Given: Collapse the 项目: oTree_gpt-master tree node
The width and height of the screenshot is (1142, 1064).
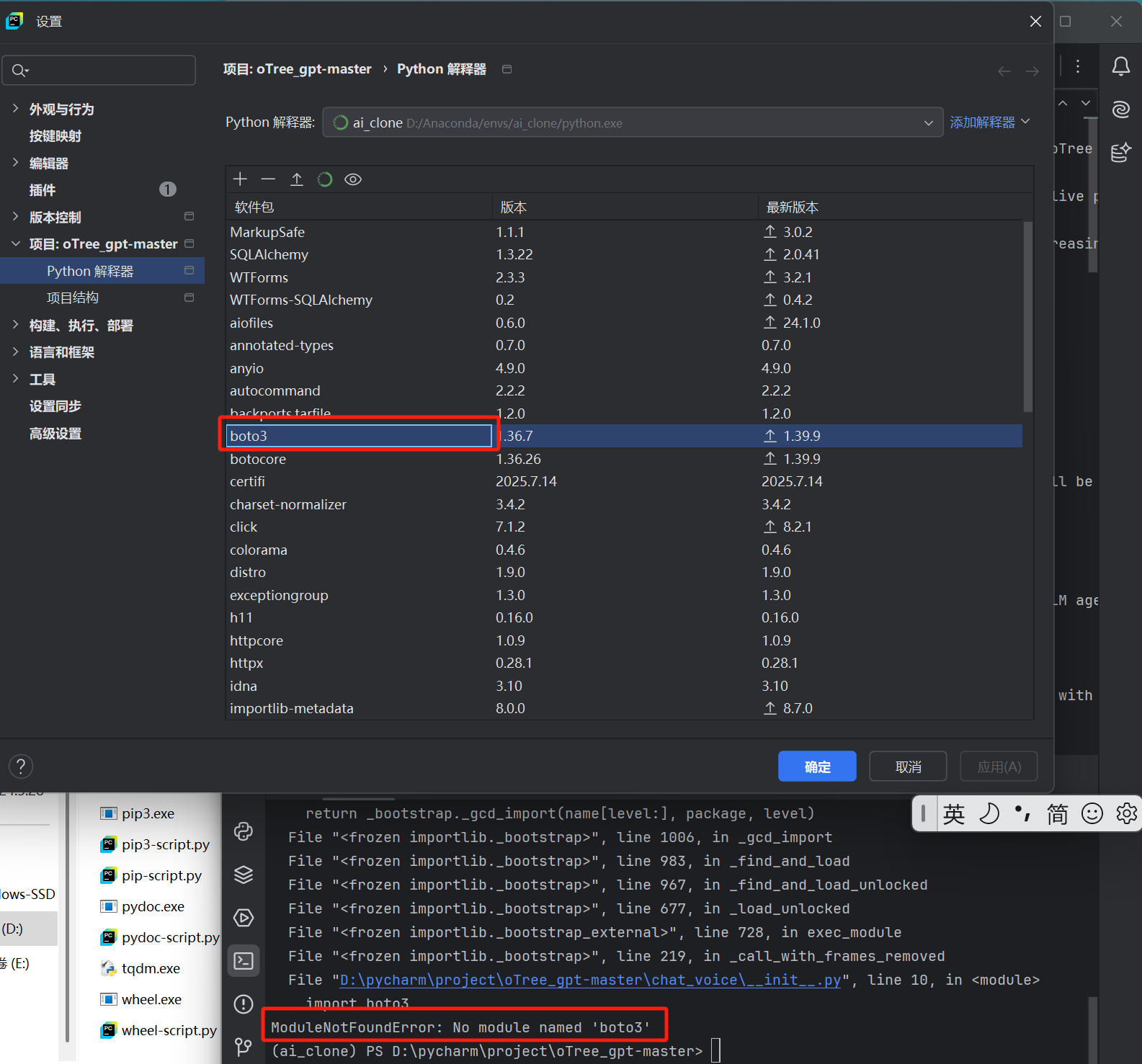Looking at the screenshot, I should click(16, 244).
